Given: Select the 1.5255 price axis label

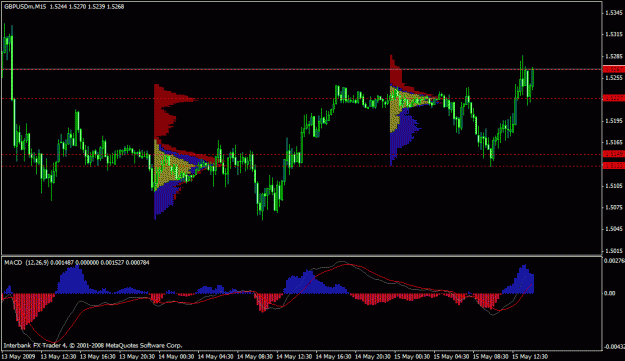Looking at the screenshot, I should [614, 78].
